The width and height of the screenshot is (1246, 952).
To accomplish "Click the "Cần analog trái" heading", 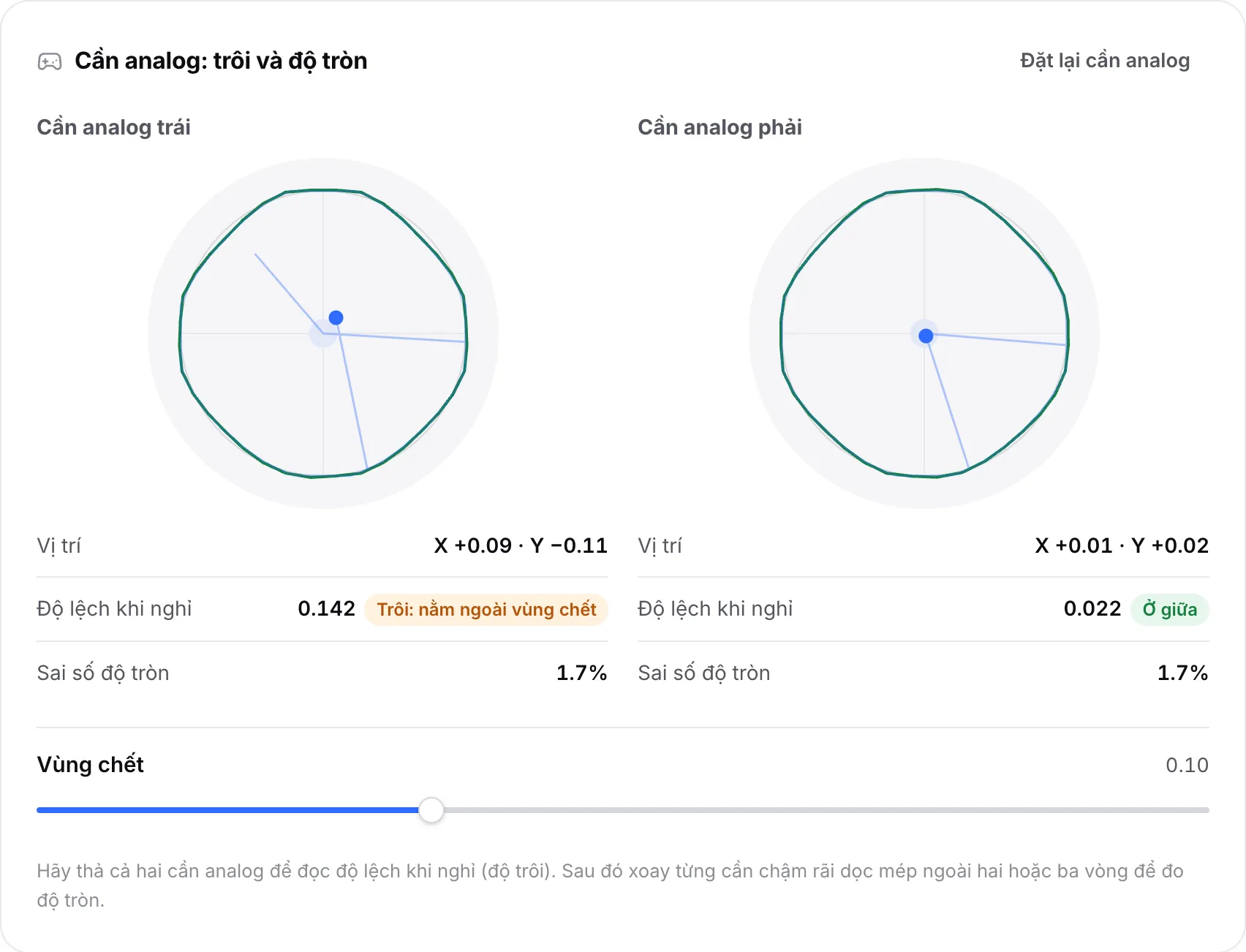I will click(113, 127).
